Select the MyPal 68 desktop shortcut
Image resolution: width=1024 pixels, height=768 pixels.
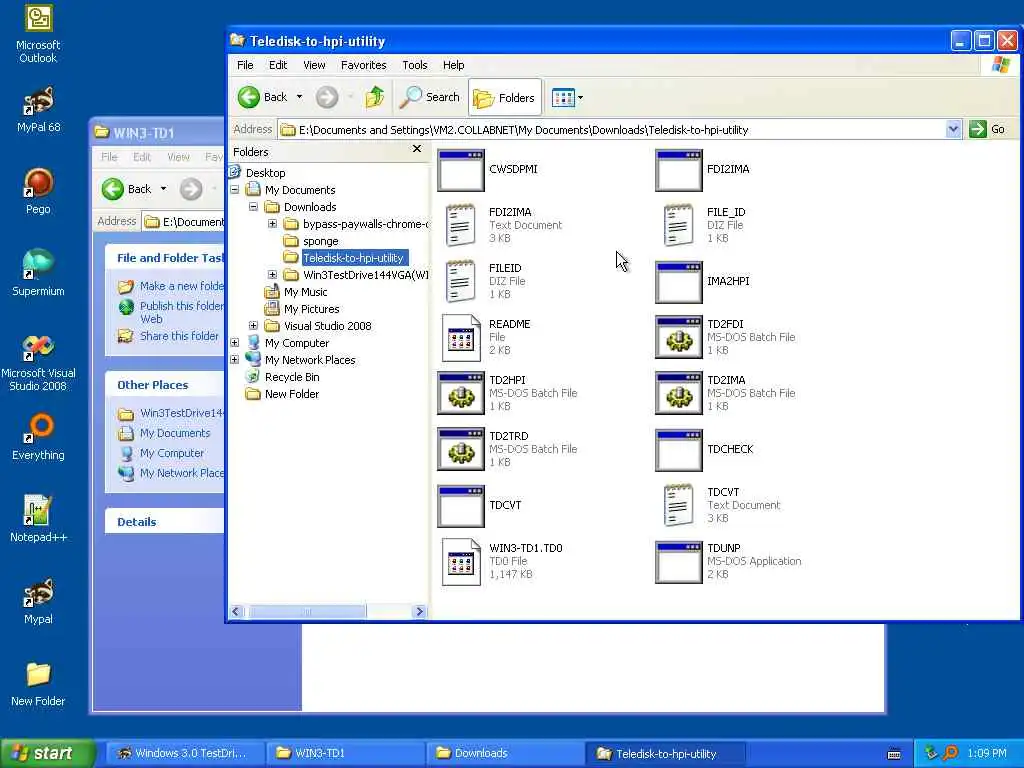(x=38, y=109)
